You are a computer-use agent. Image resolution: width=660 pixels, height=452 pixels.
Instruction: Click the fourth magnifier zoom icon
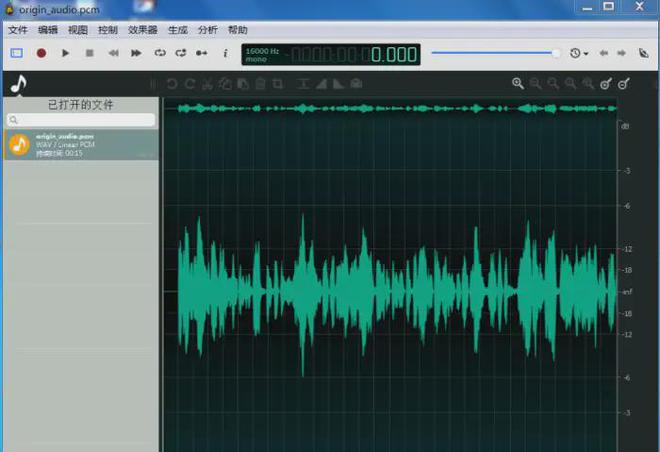(x=570, y=84)
